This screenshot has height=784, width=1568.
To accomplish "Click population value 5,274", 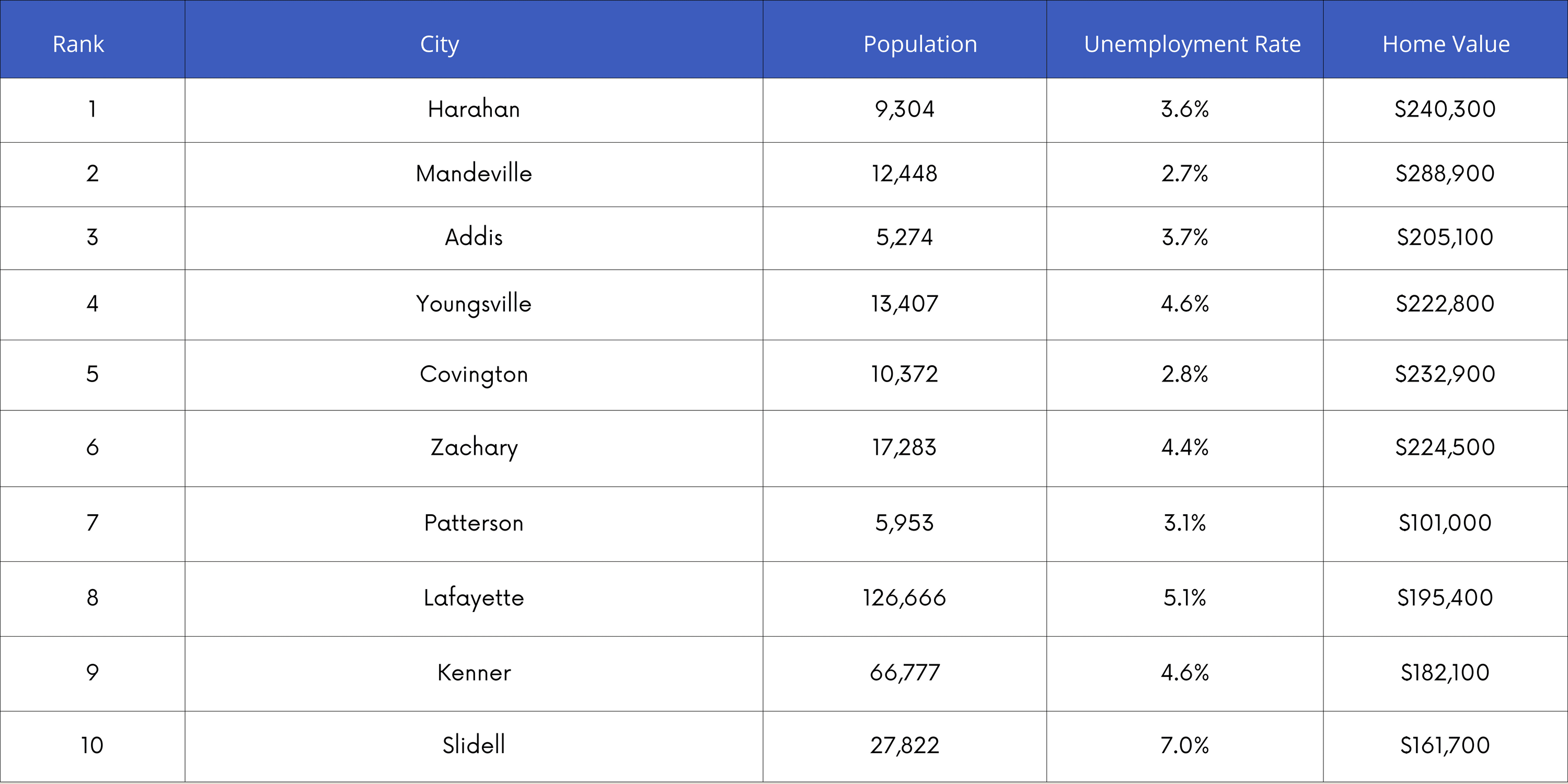I will [905, 237].
